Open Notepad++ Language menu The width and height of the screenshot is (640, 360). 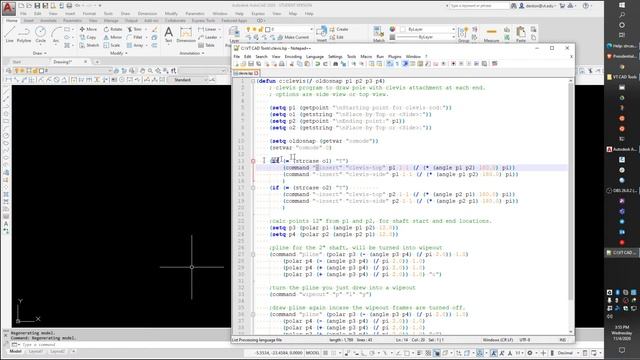tap(314, 56)
